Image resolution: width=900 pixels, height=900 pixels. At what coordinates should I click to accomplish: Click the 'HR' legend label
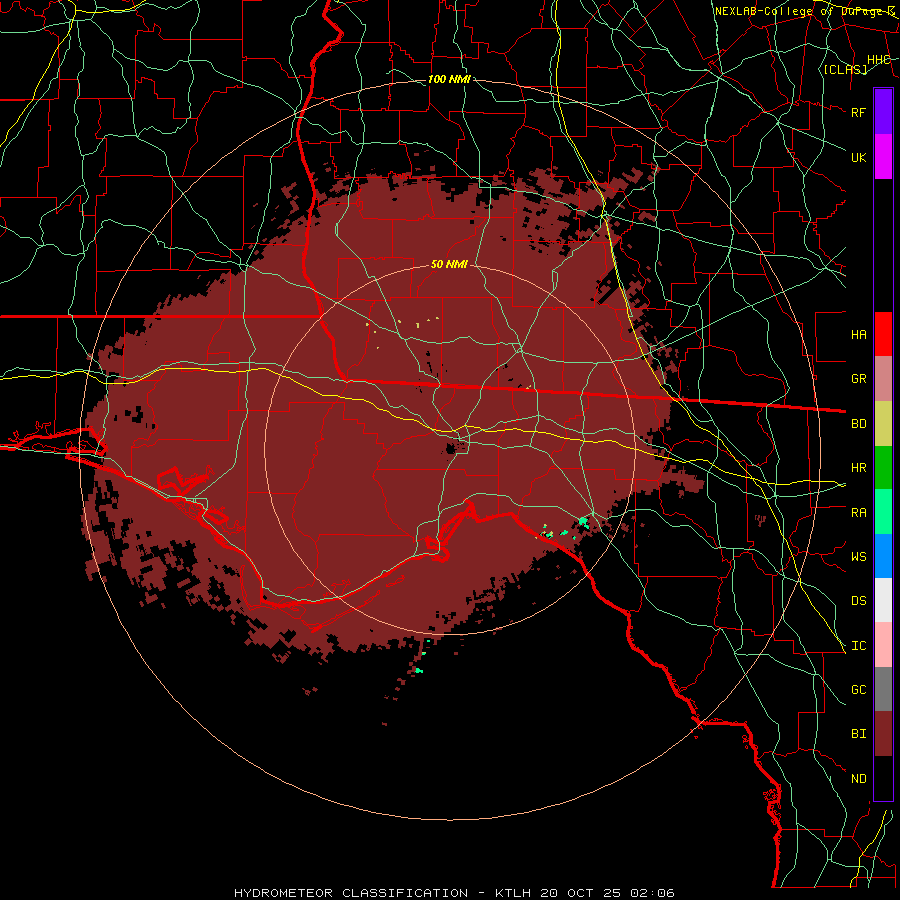point(859,468)
